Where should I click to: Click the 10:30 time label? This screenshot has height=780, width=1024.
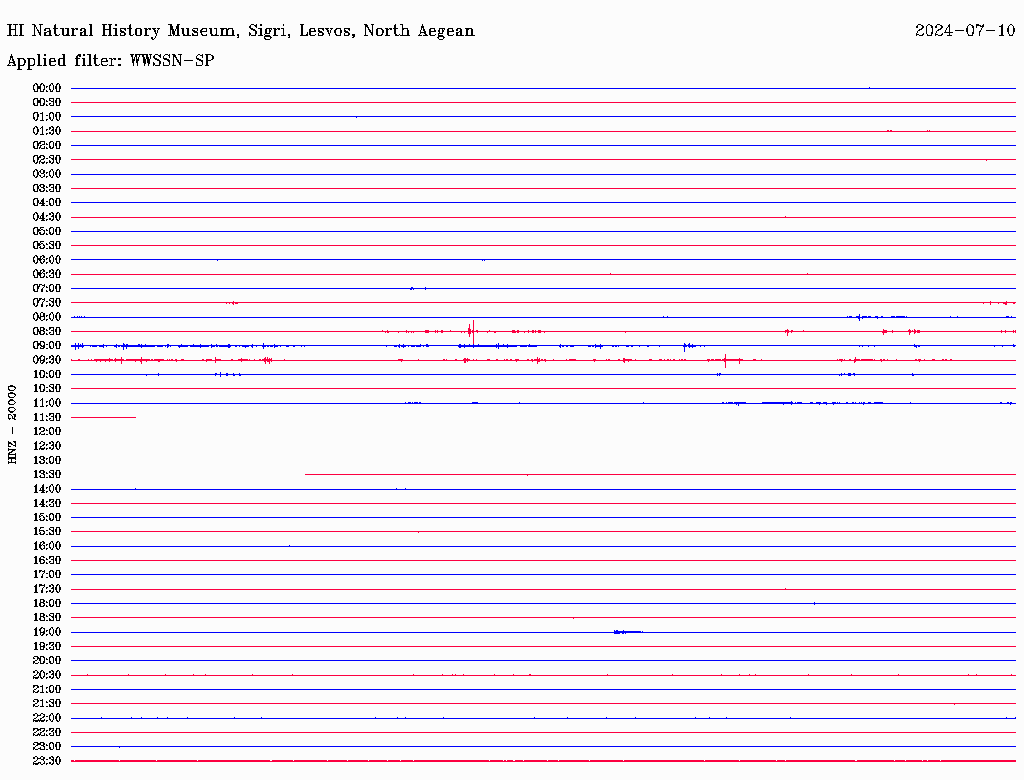pyautogui.click(x=47, y=389)
